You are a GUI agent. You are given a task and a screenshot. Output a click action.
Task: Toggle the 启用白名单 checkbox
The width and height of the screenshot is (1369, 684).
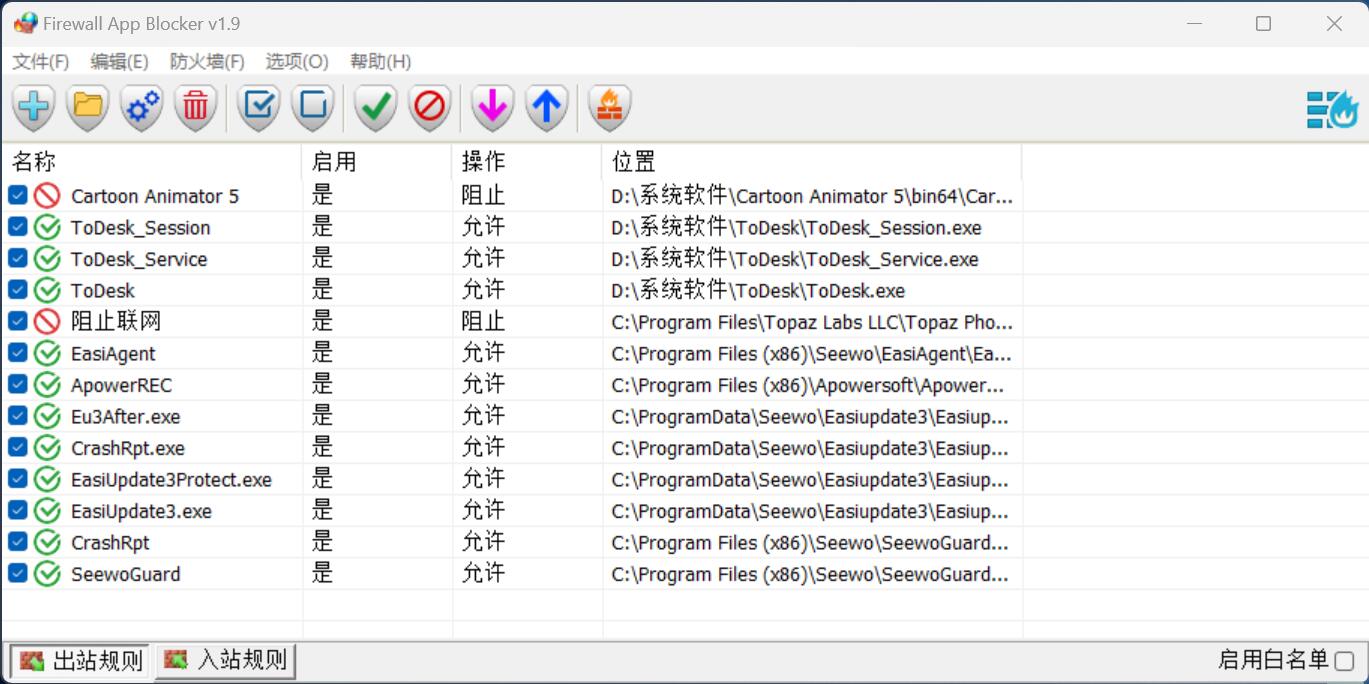point(1344,661)
